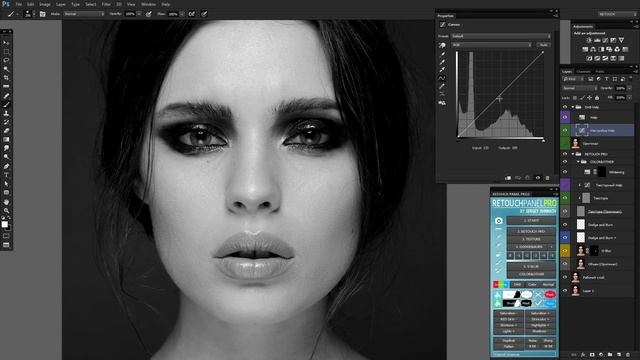
Task: Click the Whitening layer black mask thumbnail
Action: (x=602, y=172)
